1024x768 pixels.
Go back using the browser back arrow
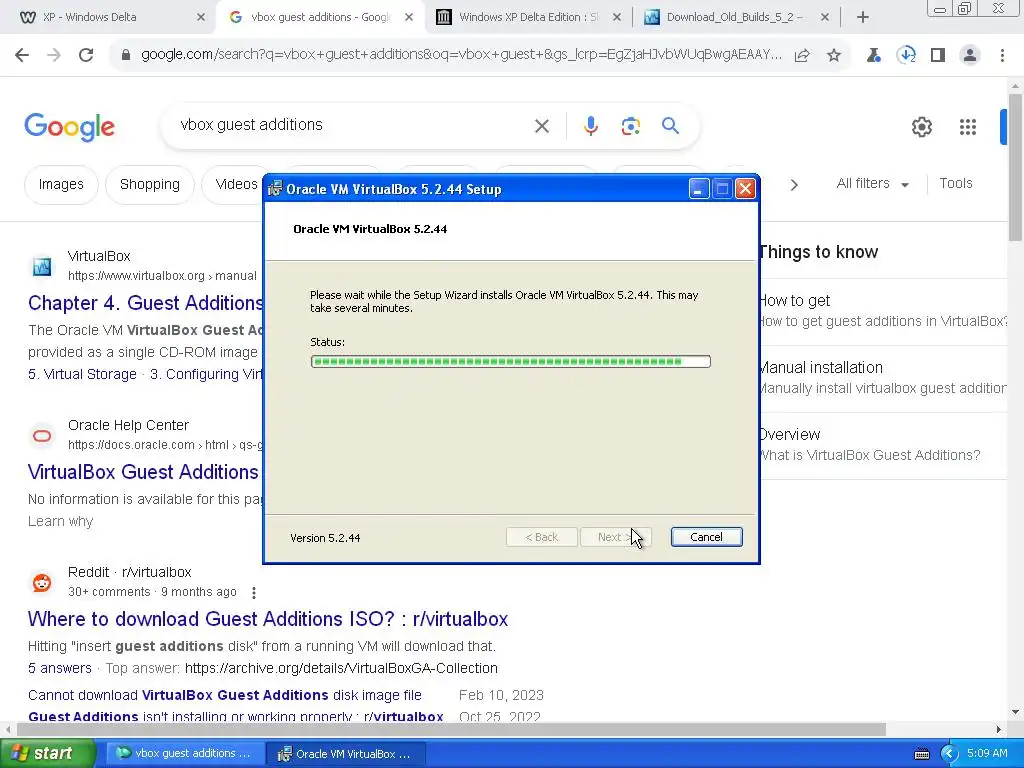coord(22,56)
